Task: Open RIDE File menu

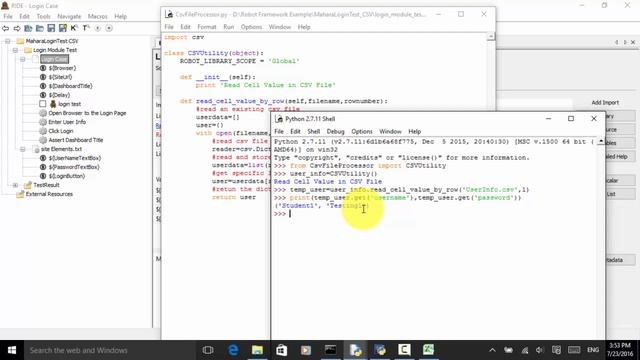Action: click(x=8, y=16)
